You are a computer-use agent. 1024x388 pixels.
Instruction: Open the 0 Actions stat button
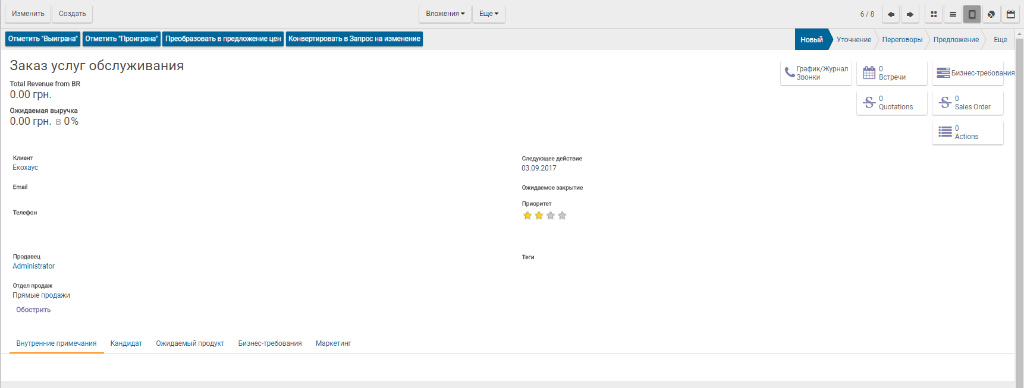pyautogui.click(x=968, y=133)
